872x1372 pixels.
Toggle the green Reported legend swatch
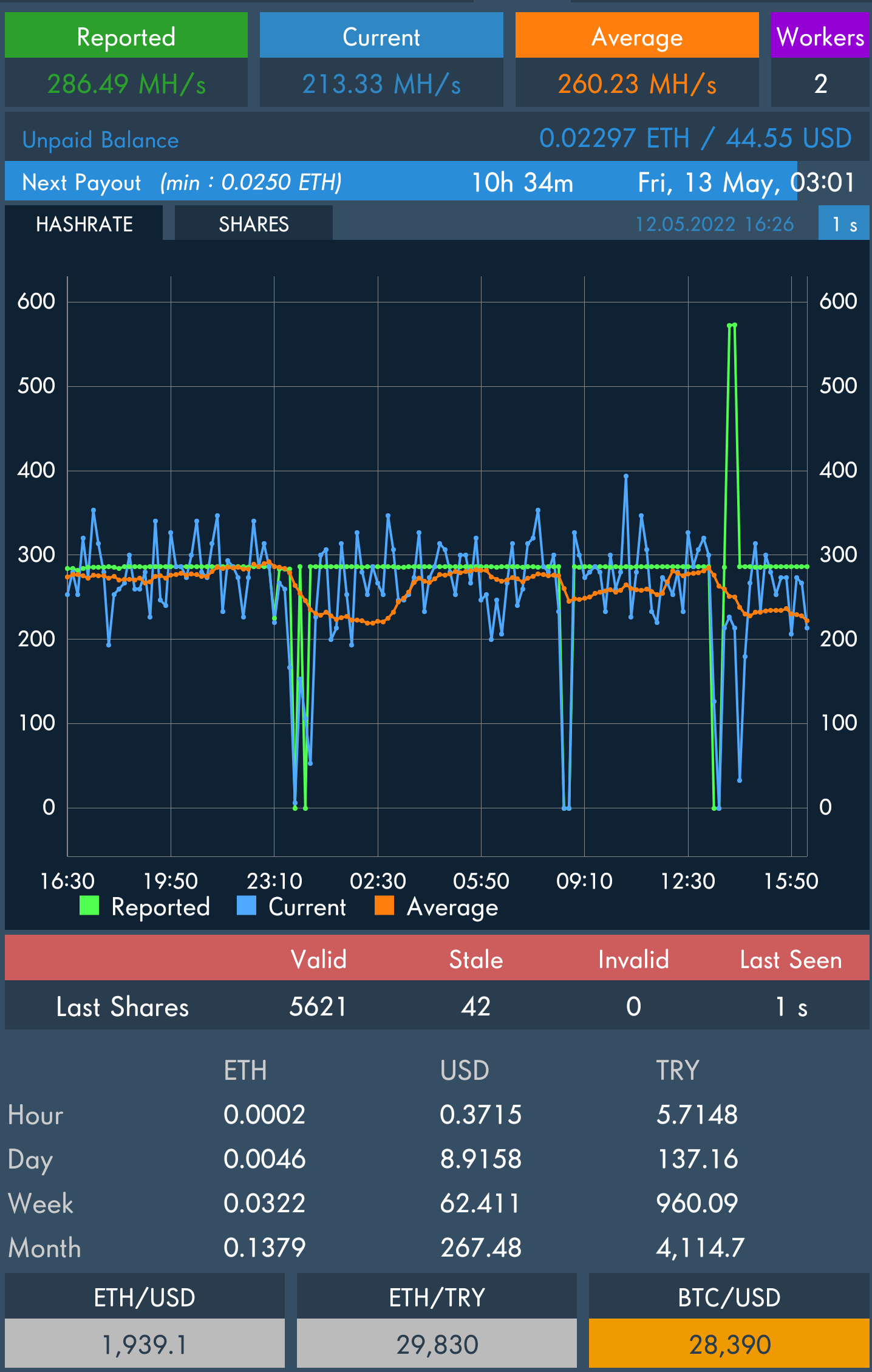pyautogui.click(x=89, y=906)
